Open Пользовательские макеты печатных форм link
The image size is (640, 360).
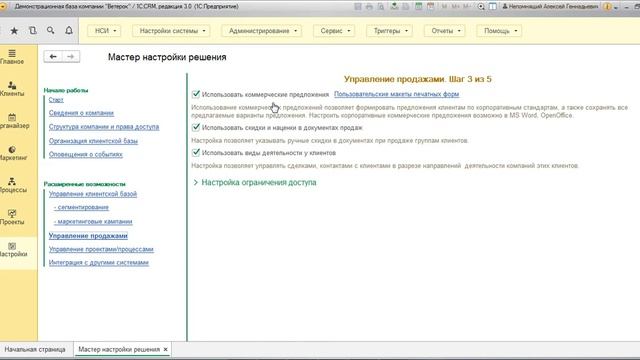(x=396, y=94)
